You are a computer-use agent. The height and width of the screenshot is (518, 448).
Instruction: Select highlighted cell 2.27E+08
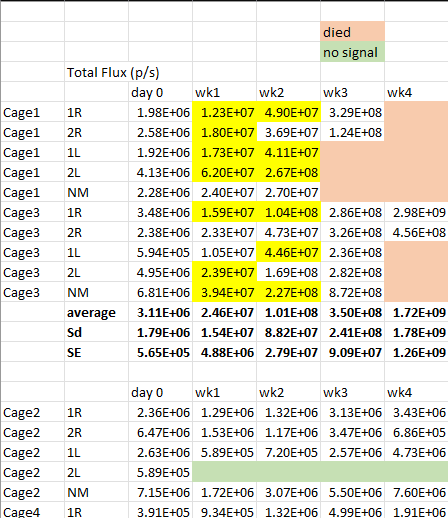coord(288,292)
